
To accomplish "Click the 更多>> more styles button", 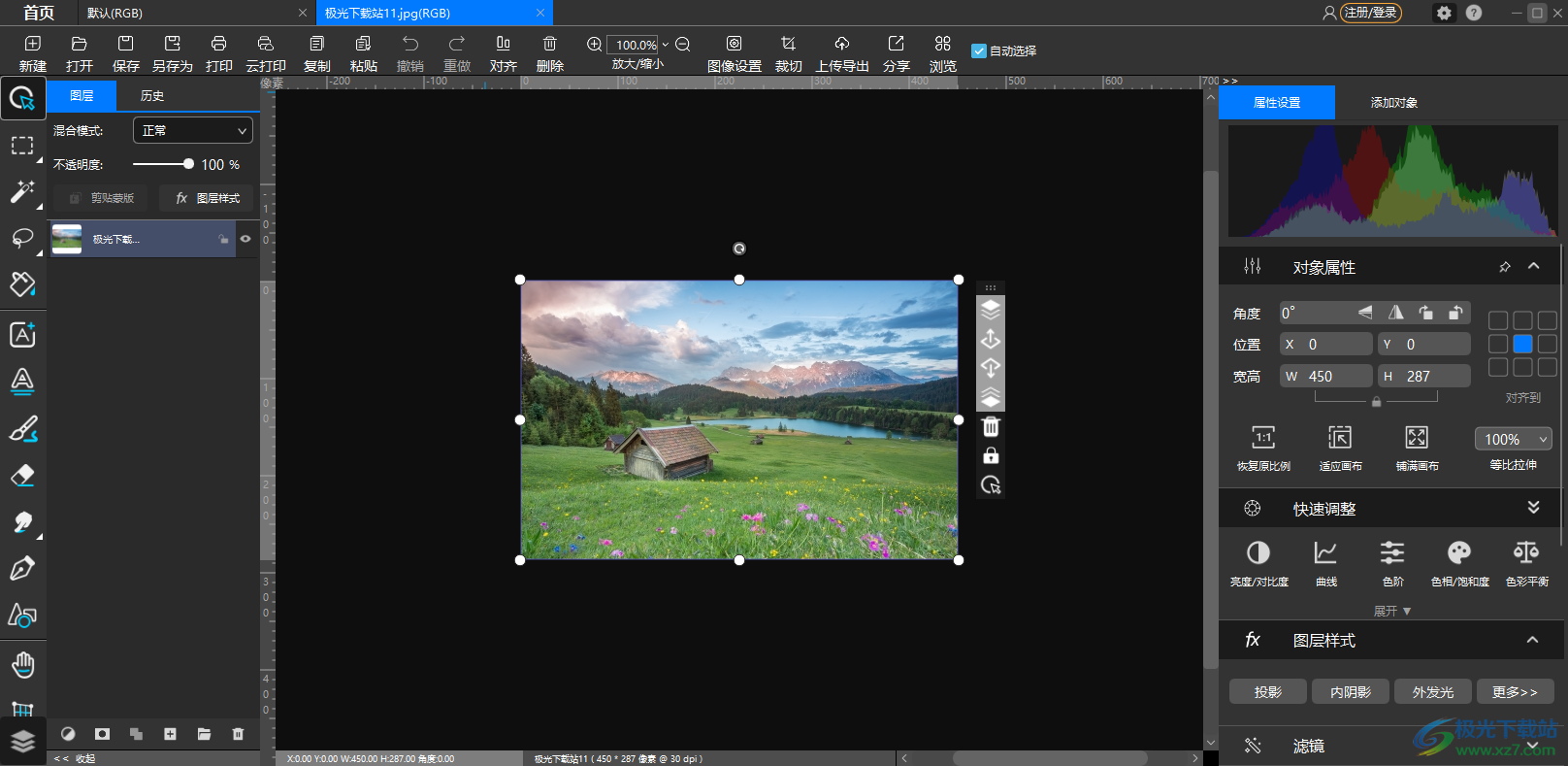I will point(1516,691).
